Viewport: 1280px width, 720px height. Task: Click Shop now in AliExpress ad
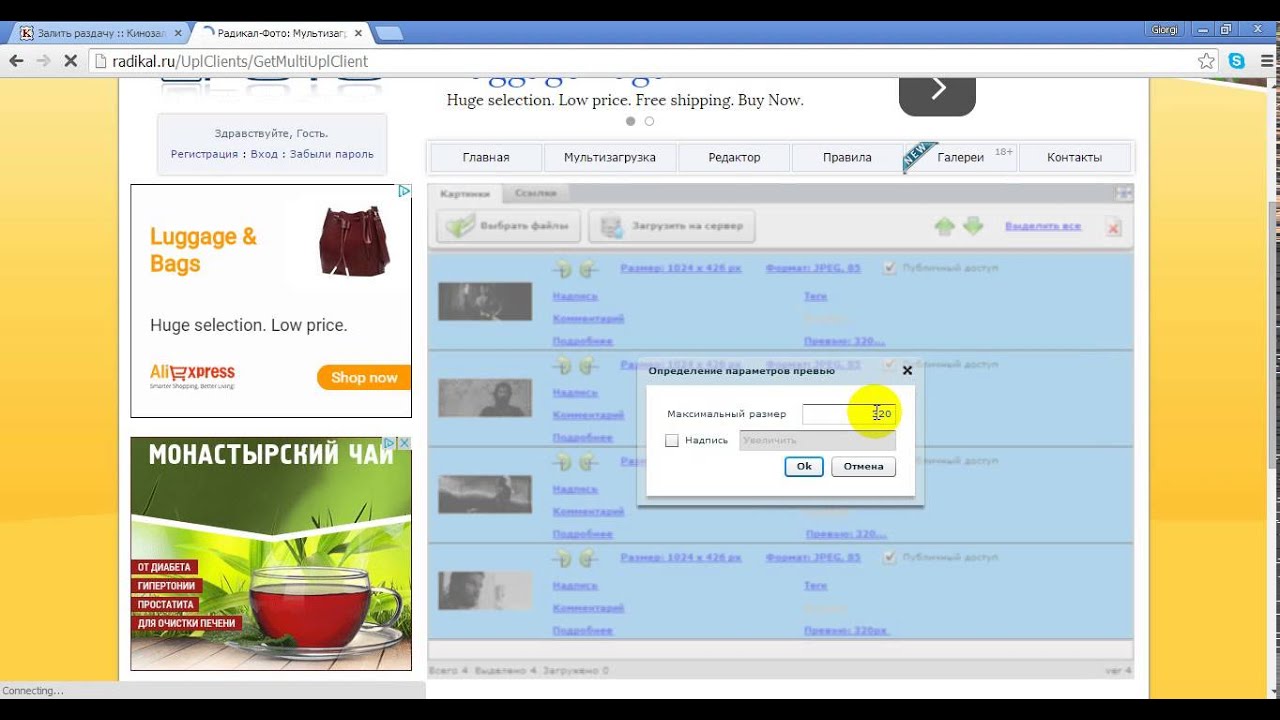pyautogui.click(x=364, y=377)
